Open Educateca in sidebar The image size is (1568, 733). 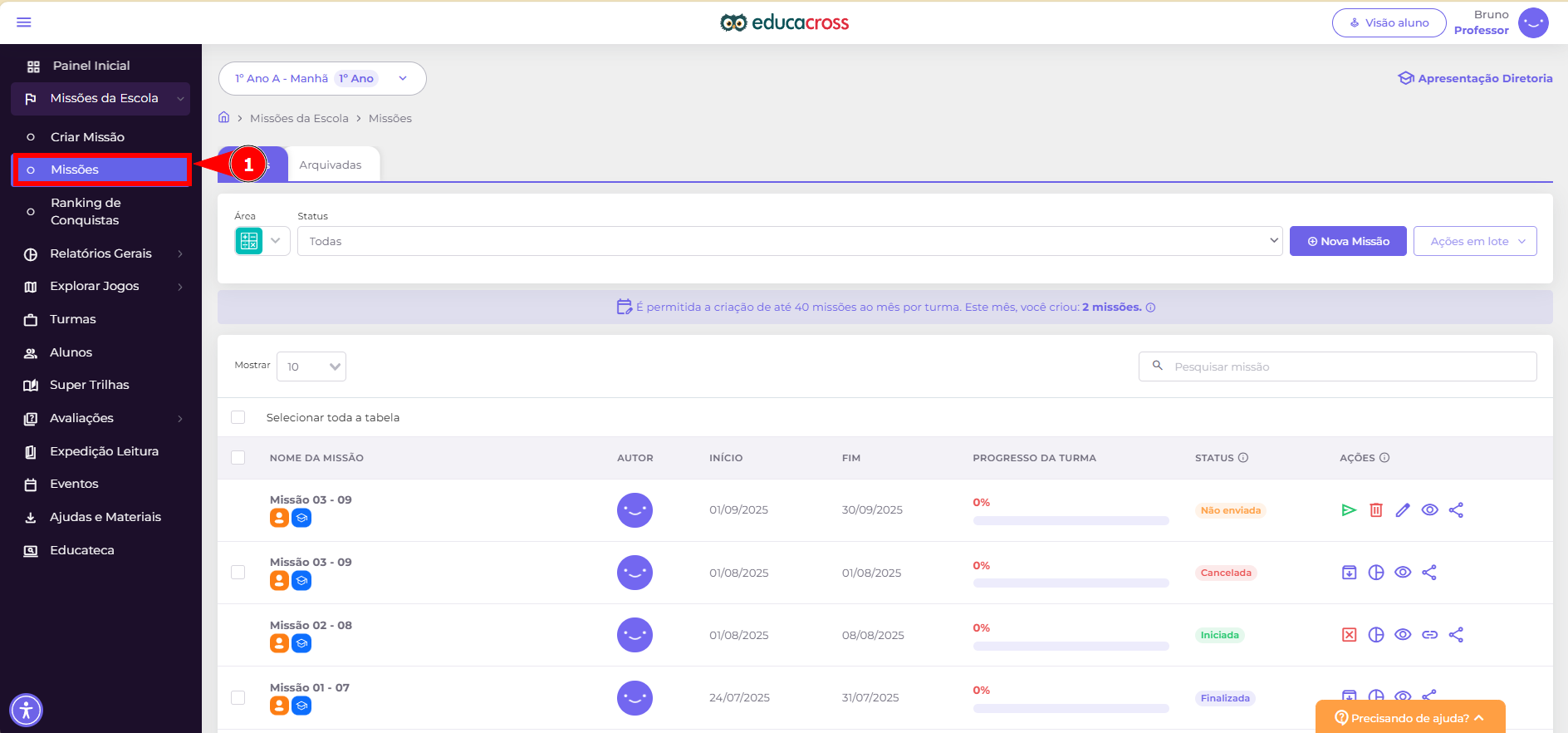coord(82,550)
